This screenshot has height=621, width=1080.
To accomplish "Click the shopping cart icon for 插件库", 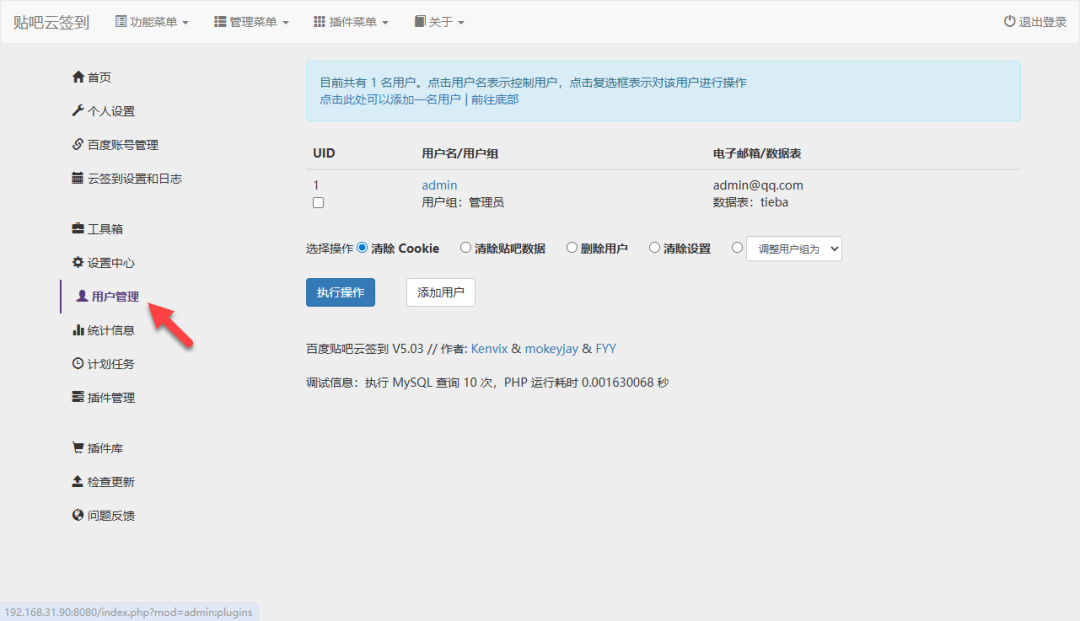I will 78,448.
